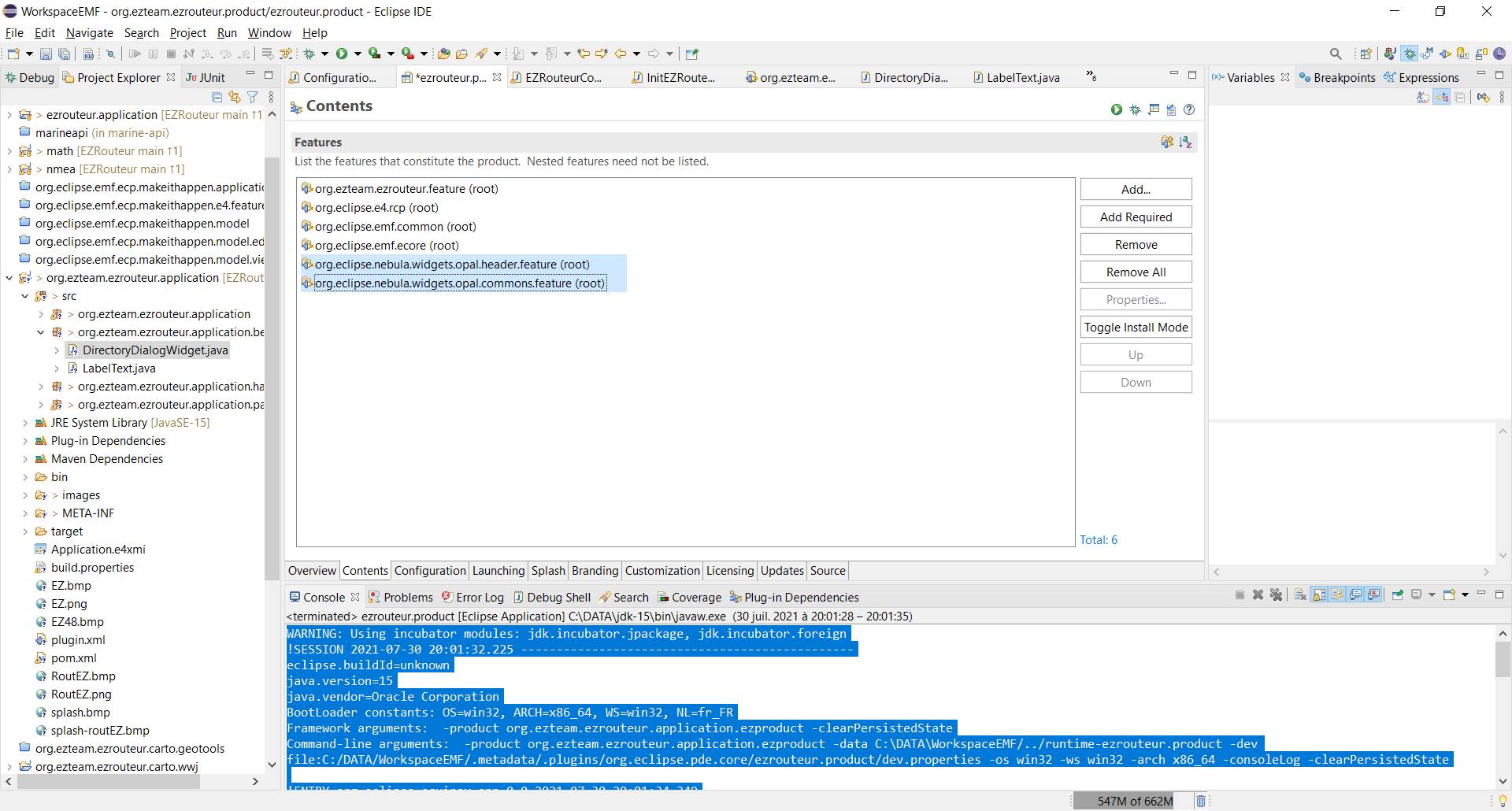Open the Debug launch dropdown arrow
The height and width of the screenshot is (811, 1512).
pos(324,54)
